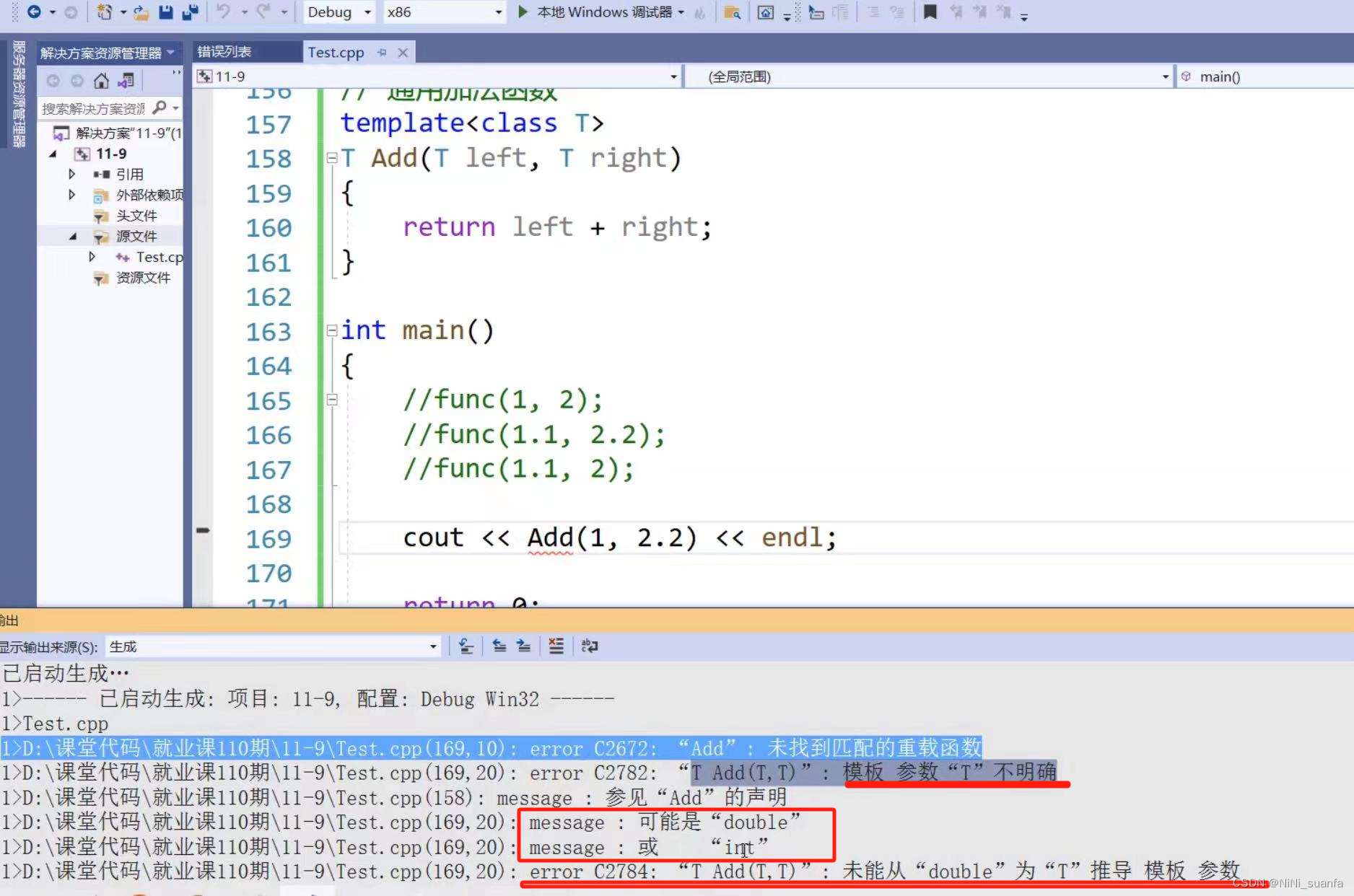The width and height of the screenshot is (1354, 896).
Task: Expand the Test.cpp tree node
Action: pyautogui.click(x=92, y=257)
